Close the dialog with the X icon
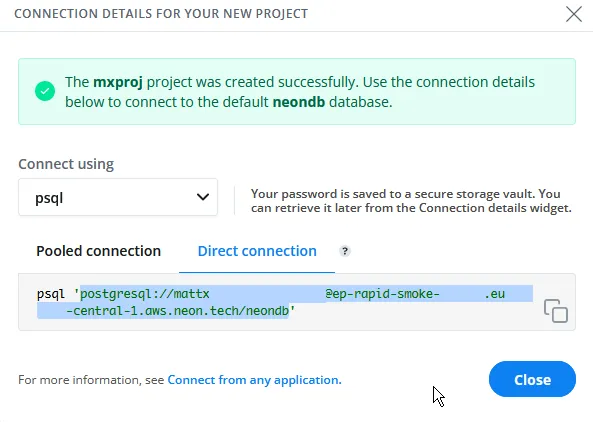The height and width of the screenshot is (422, 593). point(574,14)
